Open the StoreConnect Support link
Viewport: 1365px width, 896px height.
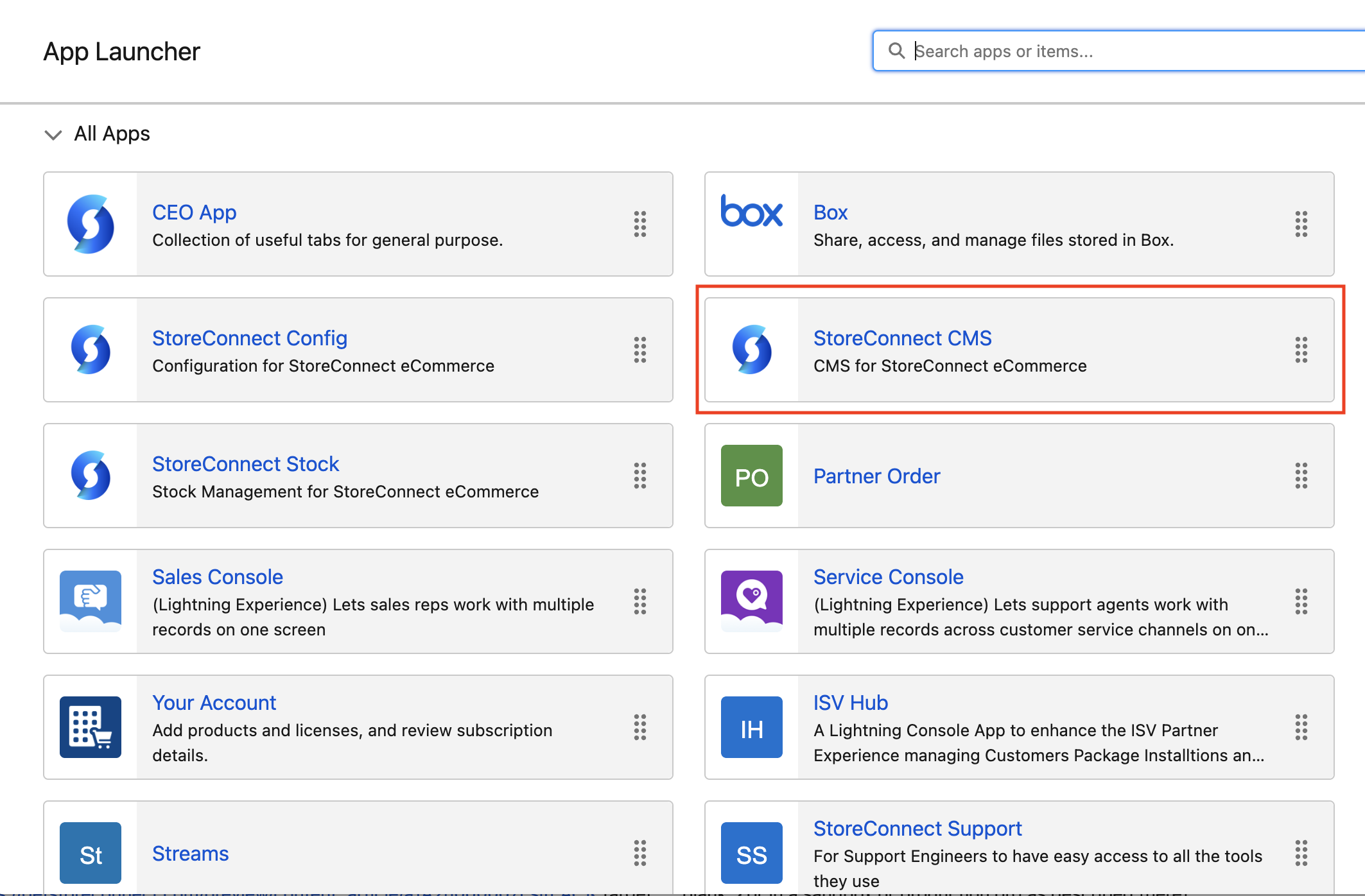pos(918,829)
